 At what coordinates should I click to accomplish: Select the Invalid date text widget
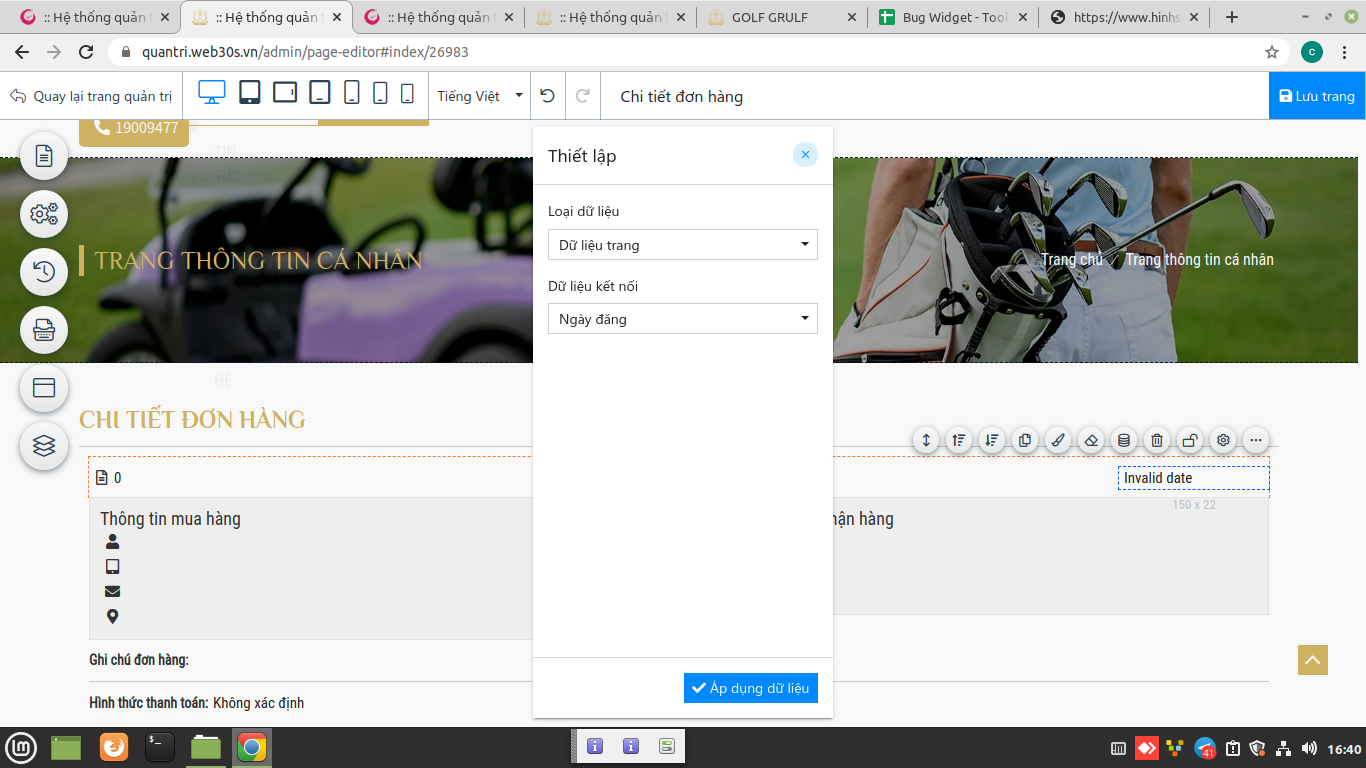point(1193,478)
